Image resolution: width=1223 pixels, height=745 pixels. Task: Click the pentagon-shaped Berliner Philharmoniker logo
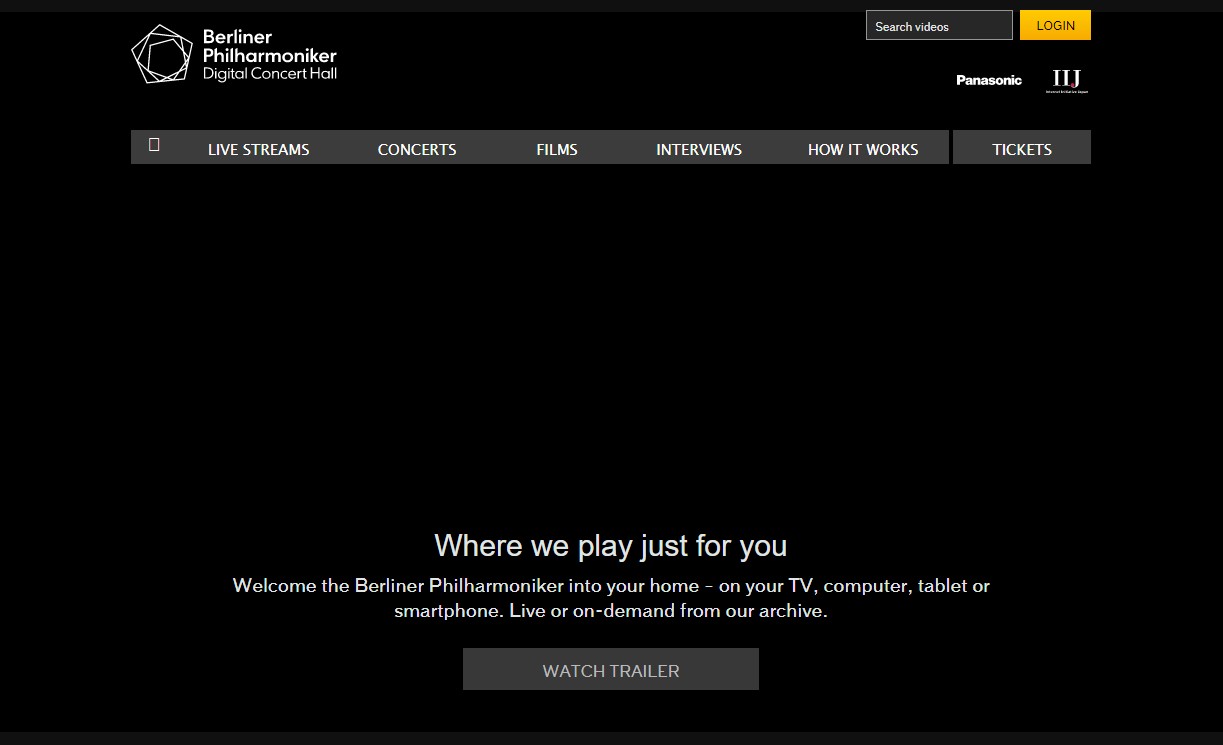click(x=161, y=54)
